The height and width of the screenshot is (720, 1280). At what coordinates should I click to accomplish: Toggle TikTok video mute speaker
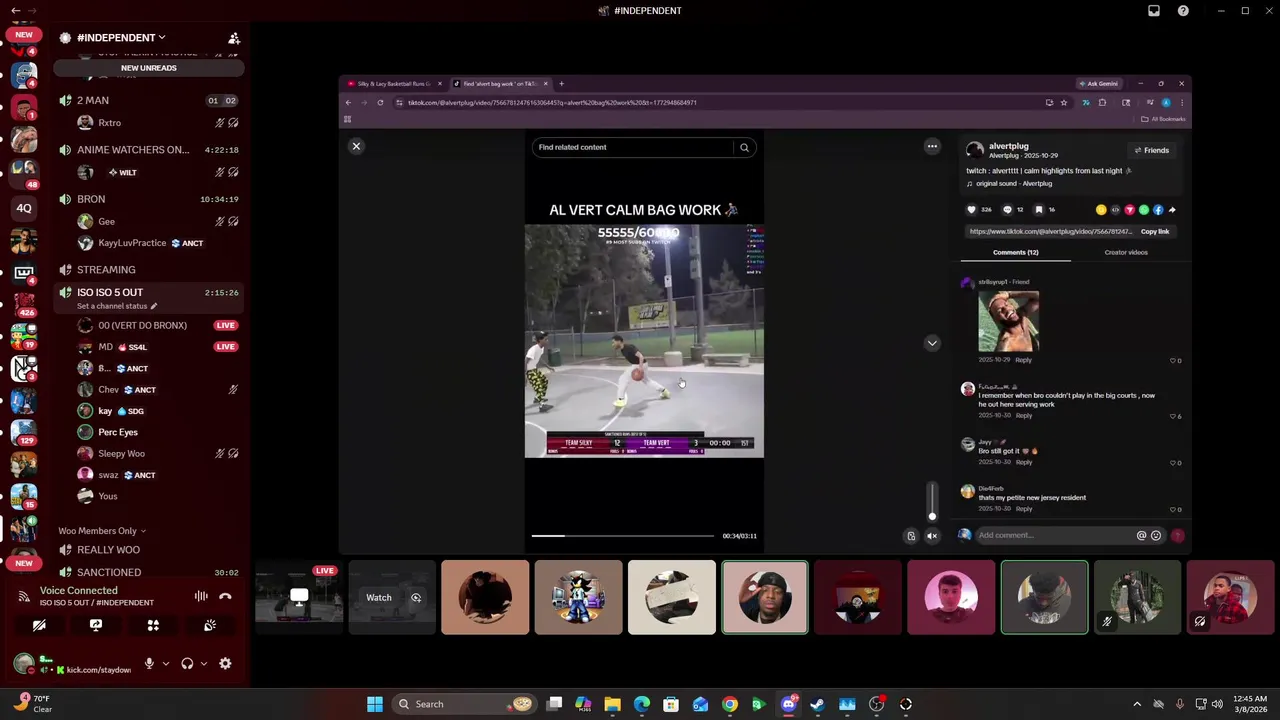tap(932, 536)
